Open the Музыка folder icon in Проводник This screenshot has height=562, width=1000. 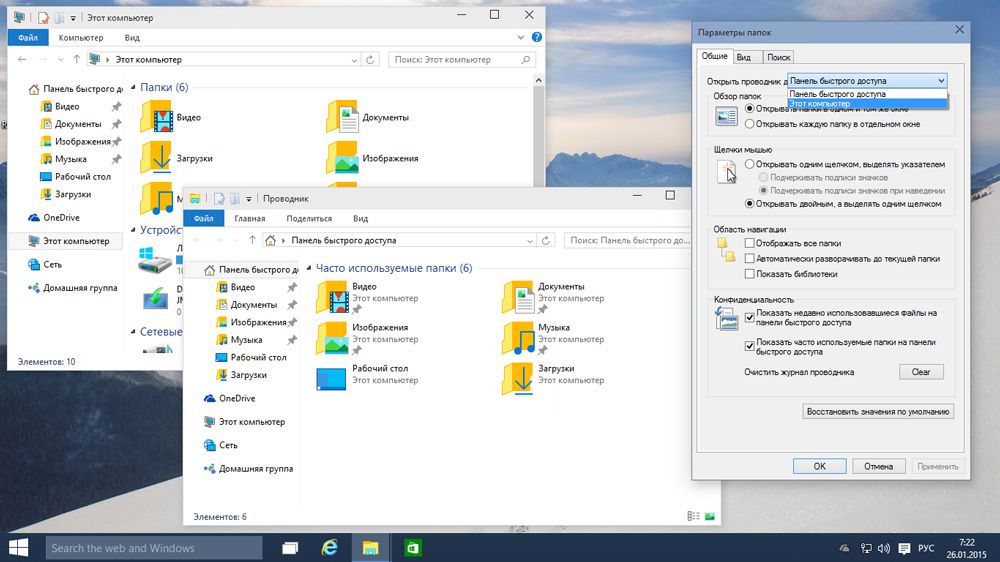(518, 337)
